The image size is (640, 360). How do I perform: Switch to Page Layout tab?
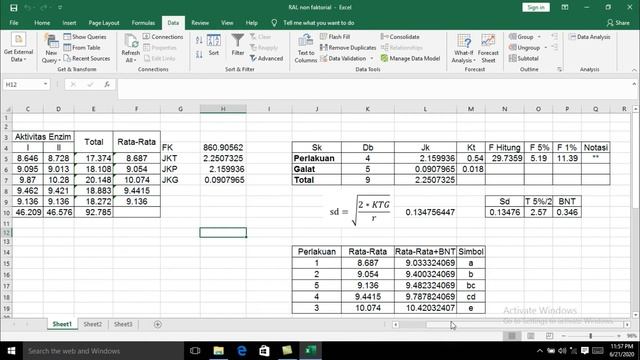click(x=104, y=23)
